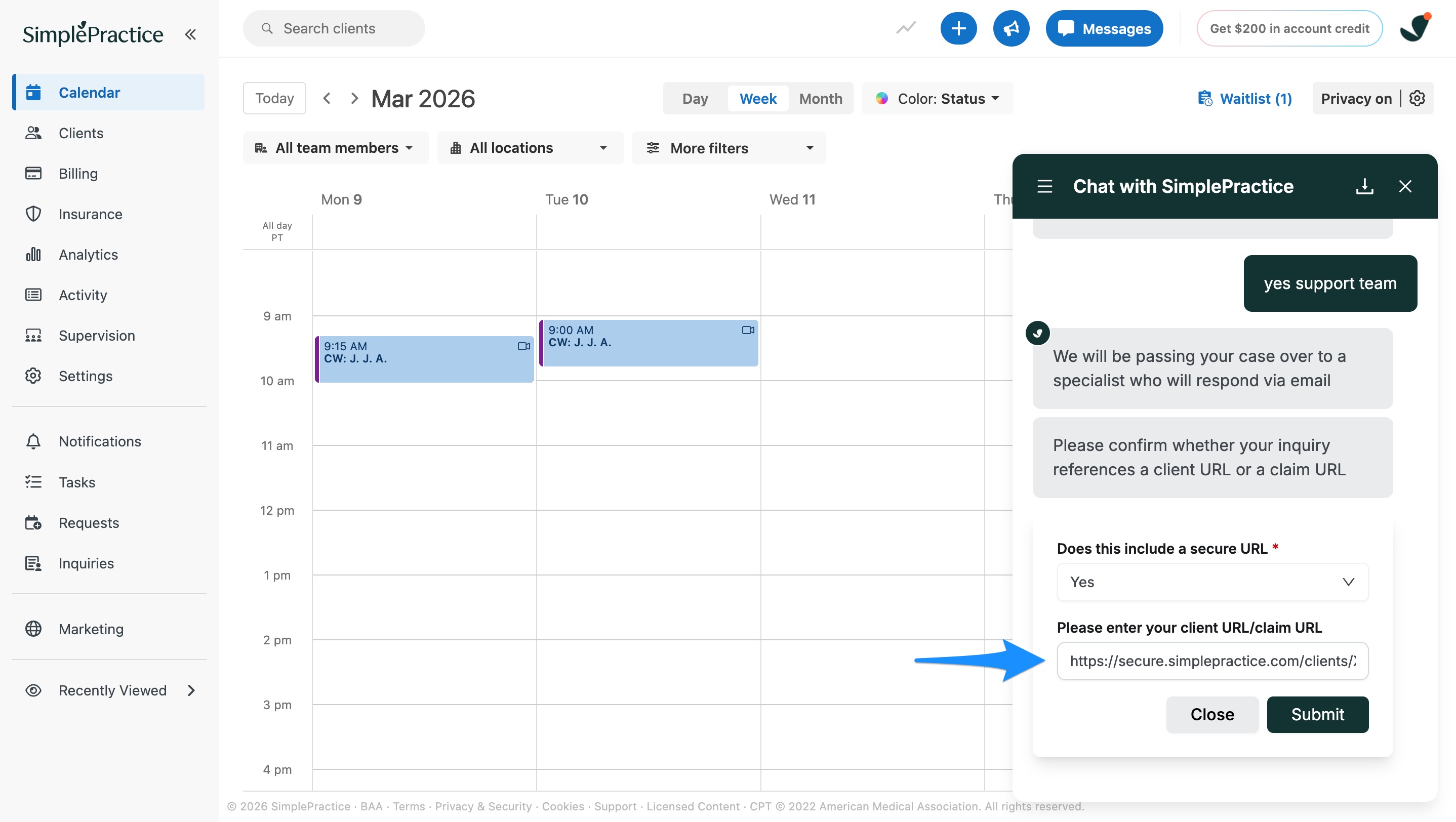Click the Search clients field
Viewport: 1456px width, 822px height.
point(334,28)
